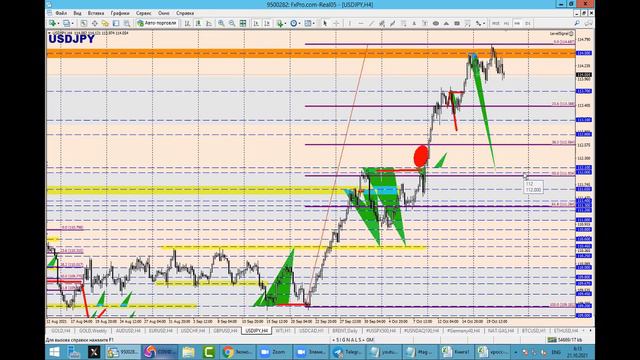Select the triangle drawing tool
This screenshot has height=360, width=640.
446,23
